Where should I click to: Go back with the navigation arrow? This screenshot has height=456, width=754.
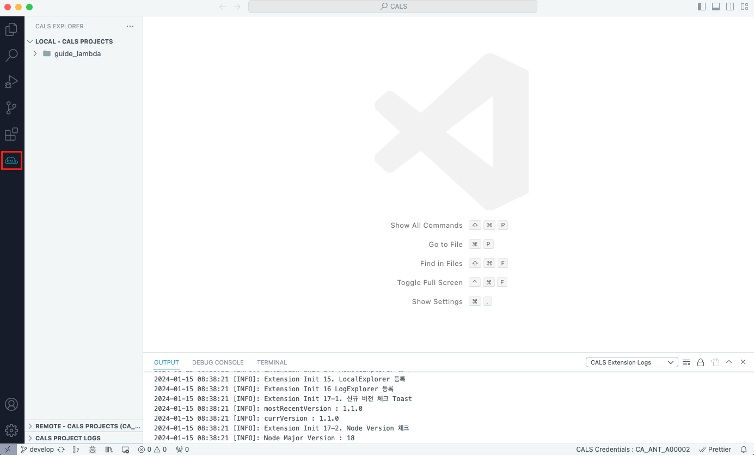click(x=223, y=7)
